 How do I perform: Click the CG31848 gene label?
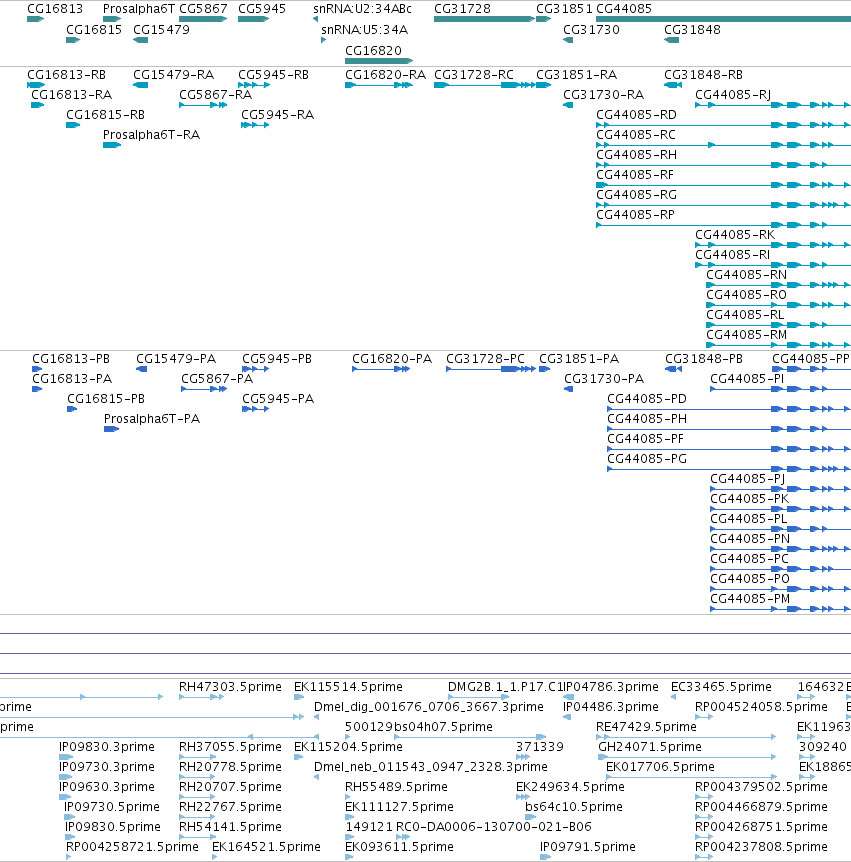pos(692,30)
